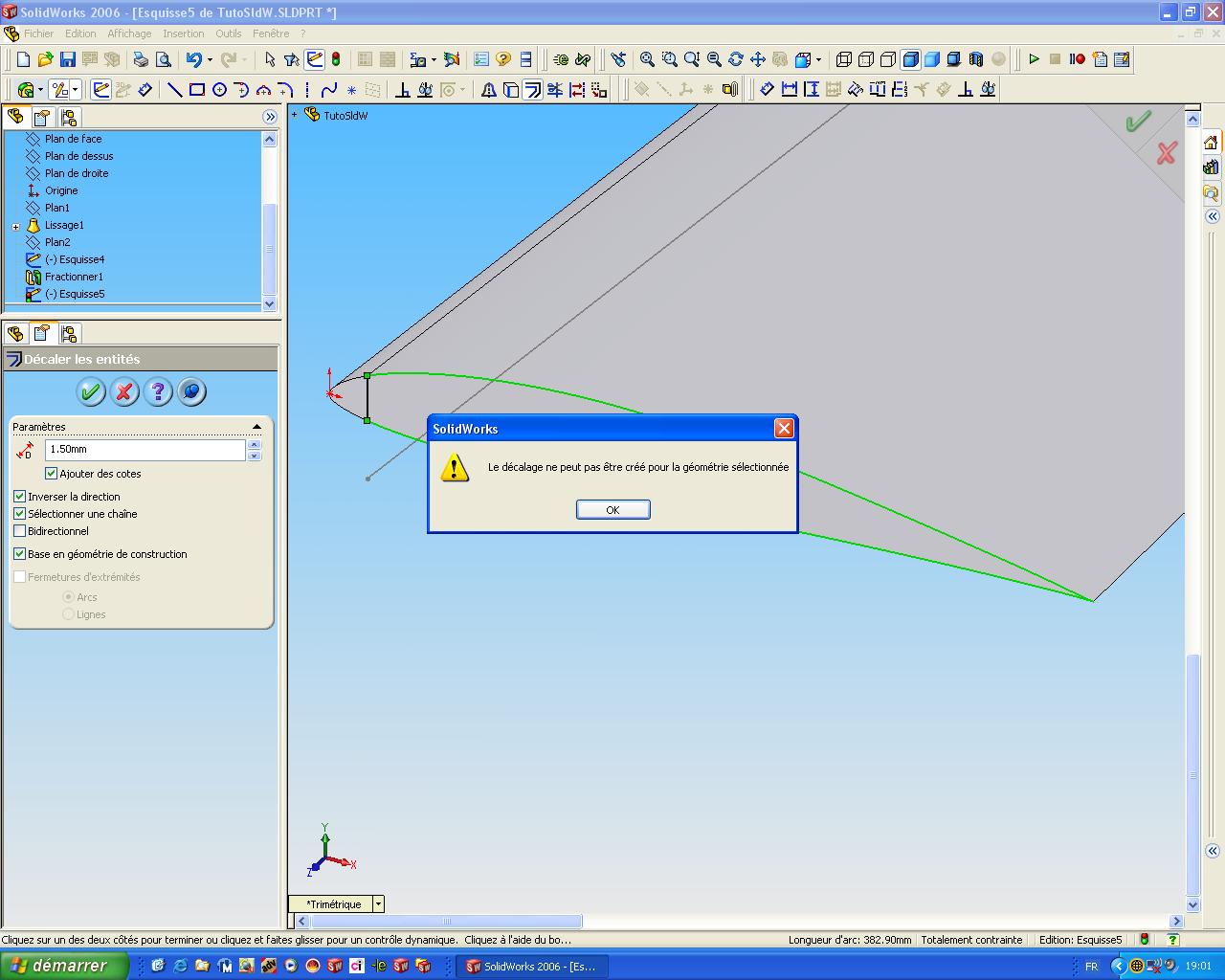
Task: Toggle Base en géométrie de construction
Action: pos(19,554)
